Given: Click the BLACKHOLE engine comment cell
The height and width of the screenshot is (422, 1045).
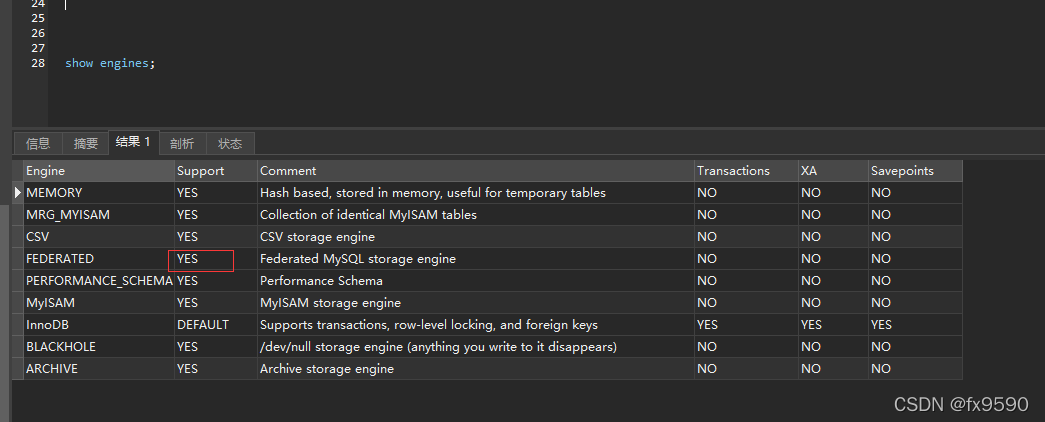Looking at the screenshot, I should point(475,347).
